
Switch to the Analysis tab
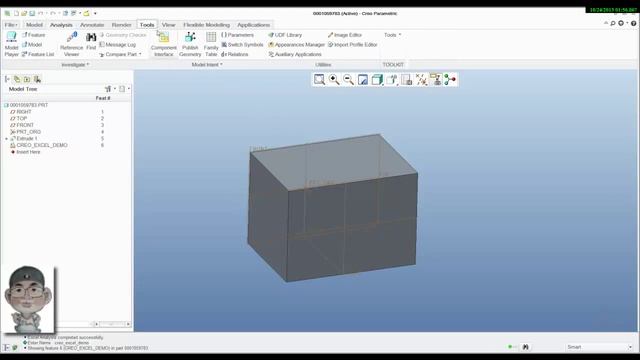click(x=61, y=25)
